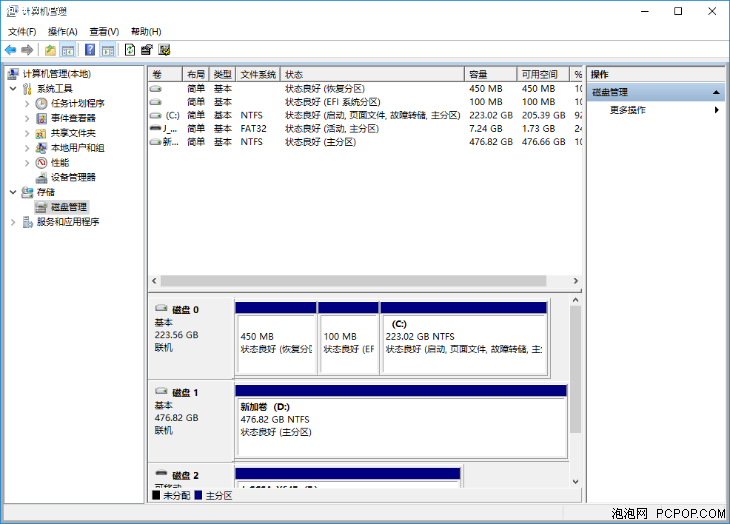Click the Performance icon
This screenshot has width=730, height=524.
[41, 162]
